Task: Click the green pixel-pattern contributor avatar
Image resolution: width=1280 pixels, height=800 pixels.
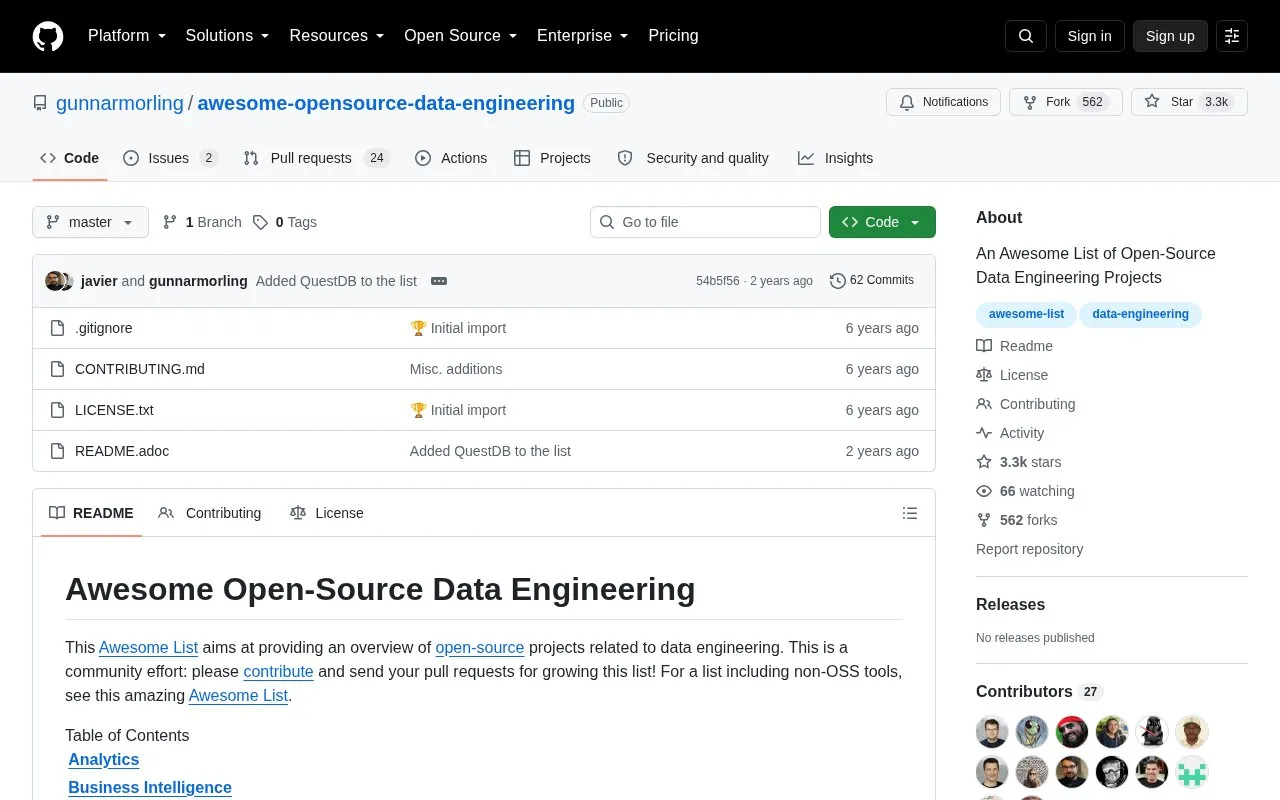Action: coord(1192,772)
